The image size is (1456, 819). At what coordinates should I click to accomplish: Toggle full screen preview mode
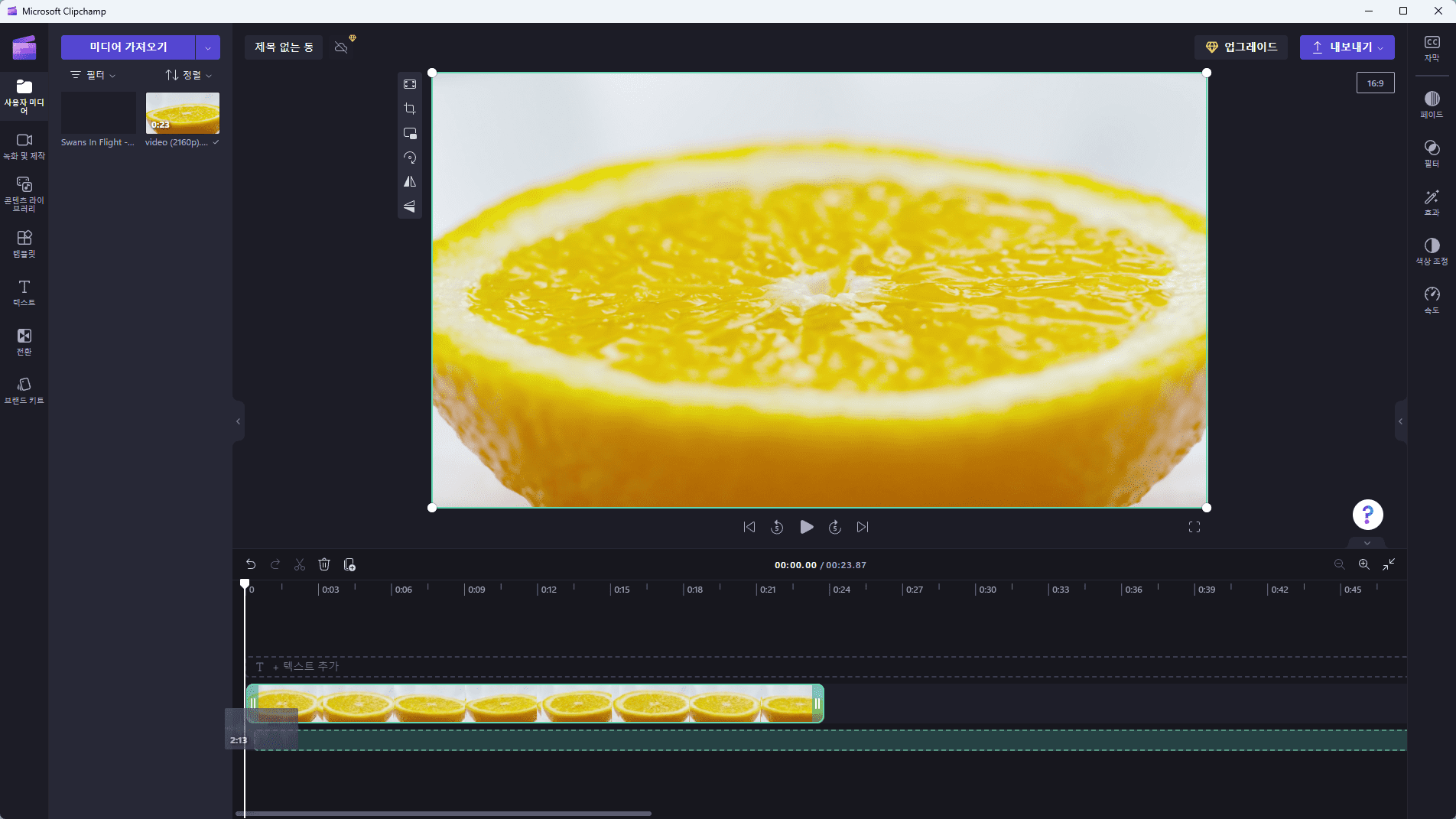[x=1194, y=526]
